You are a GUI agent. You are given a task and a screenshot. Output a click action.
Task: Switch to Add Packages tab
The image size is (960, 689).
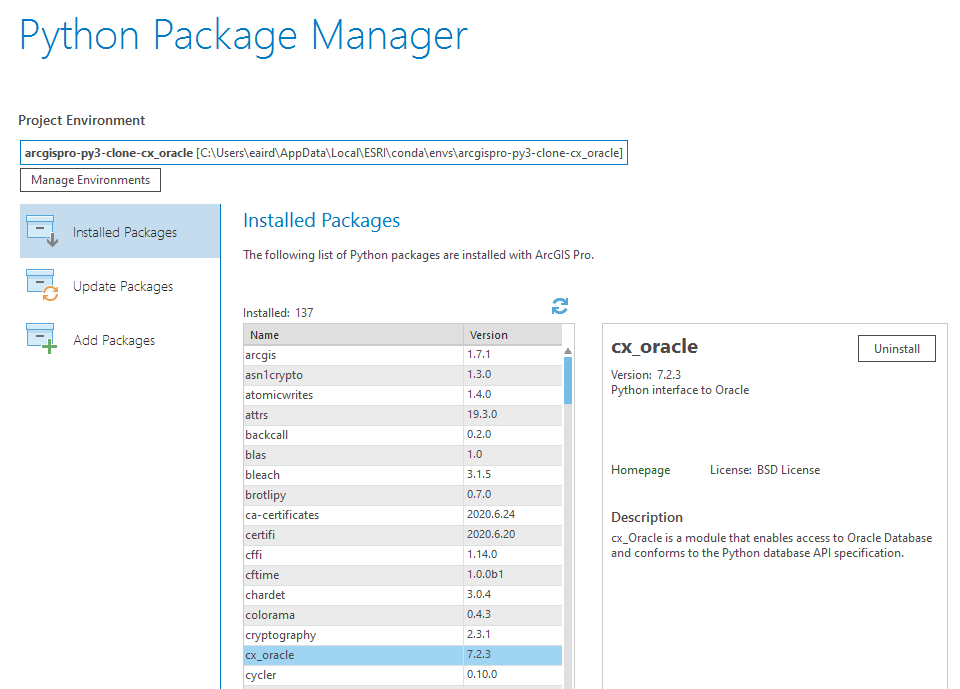[120, 340]
